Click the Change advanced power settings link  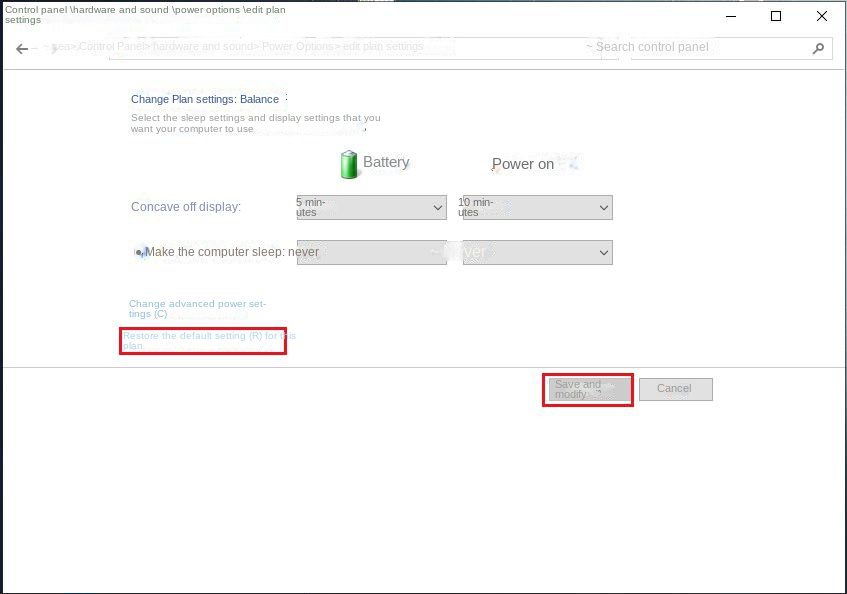click(196, 308)
